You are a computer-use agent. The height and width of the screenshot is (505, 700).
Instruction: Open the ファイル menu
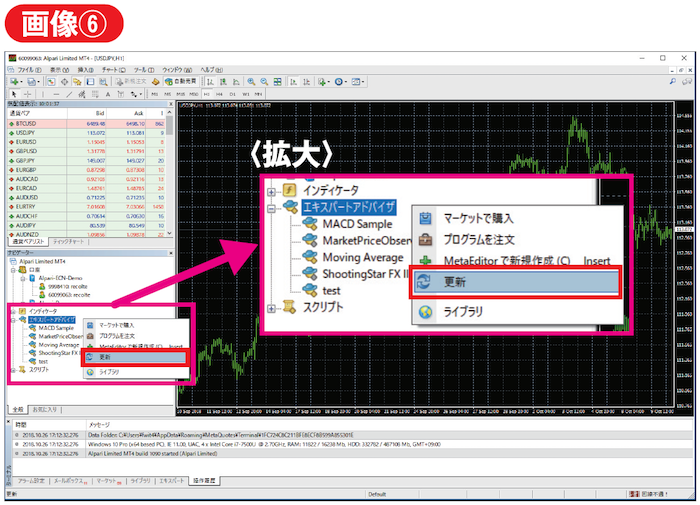click(x=29, y=70)
